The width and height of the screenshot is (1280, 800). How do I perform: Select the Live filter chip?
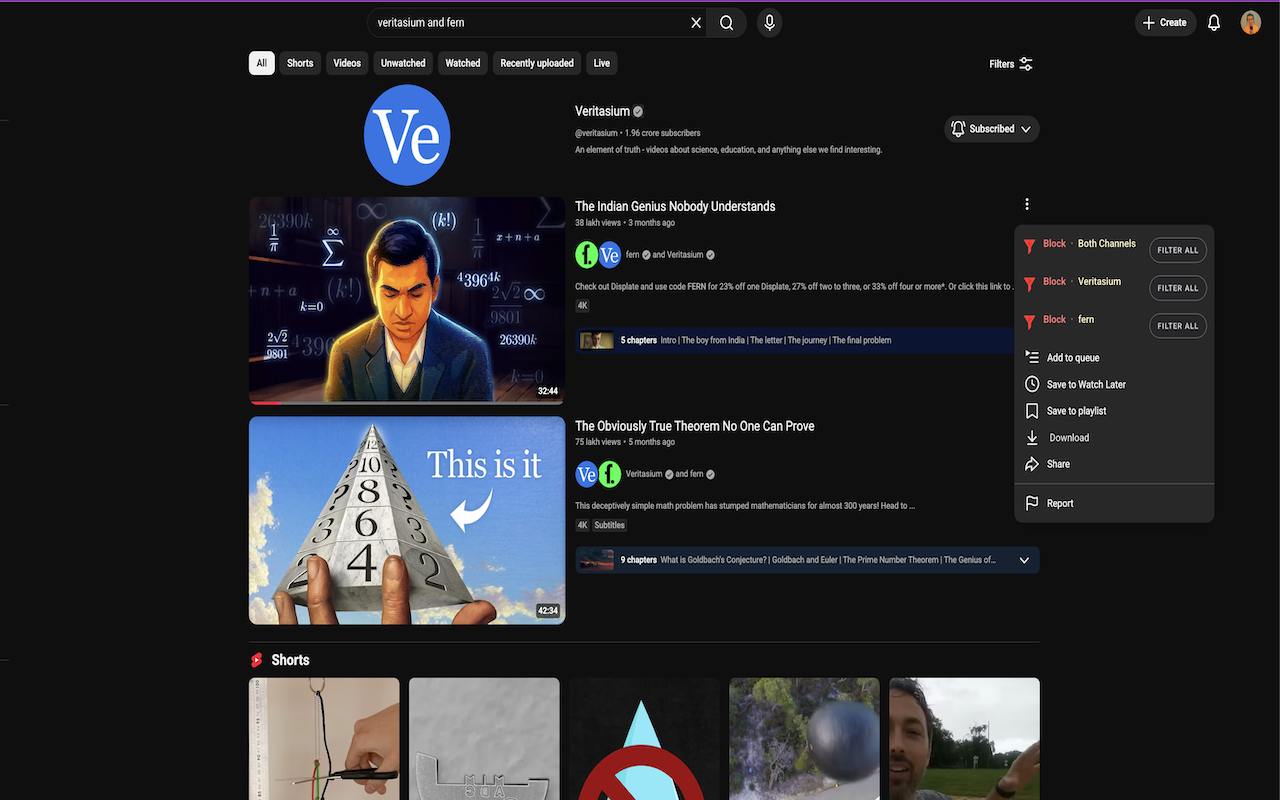(602, 63)
